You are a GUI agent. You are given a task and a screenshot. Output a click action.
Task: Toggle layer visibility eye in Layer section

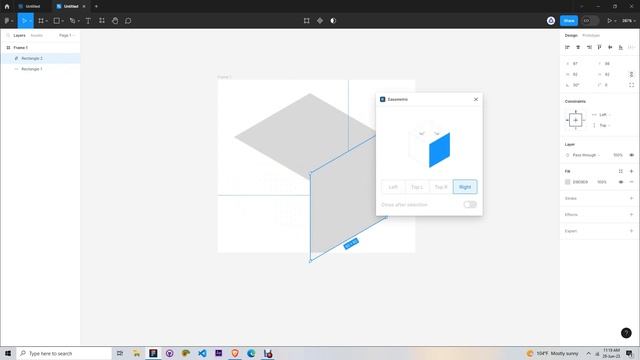(x=631, y=155)
